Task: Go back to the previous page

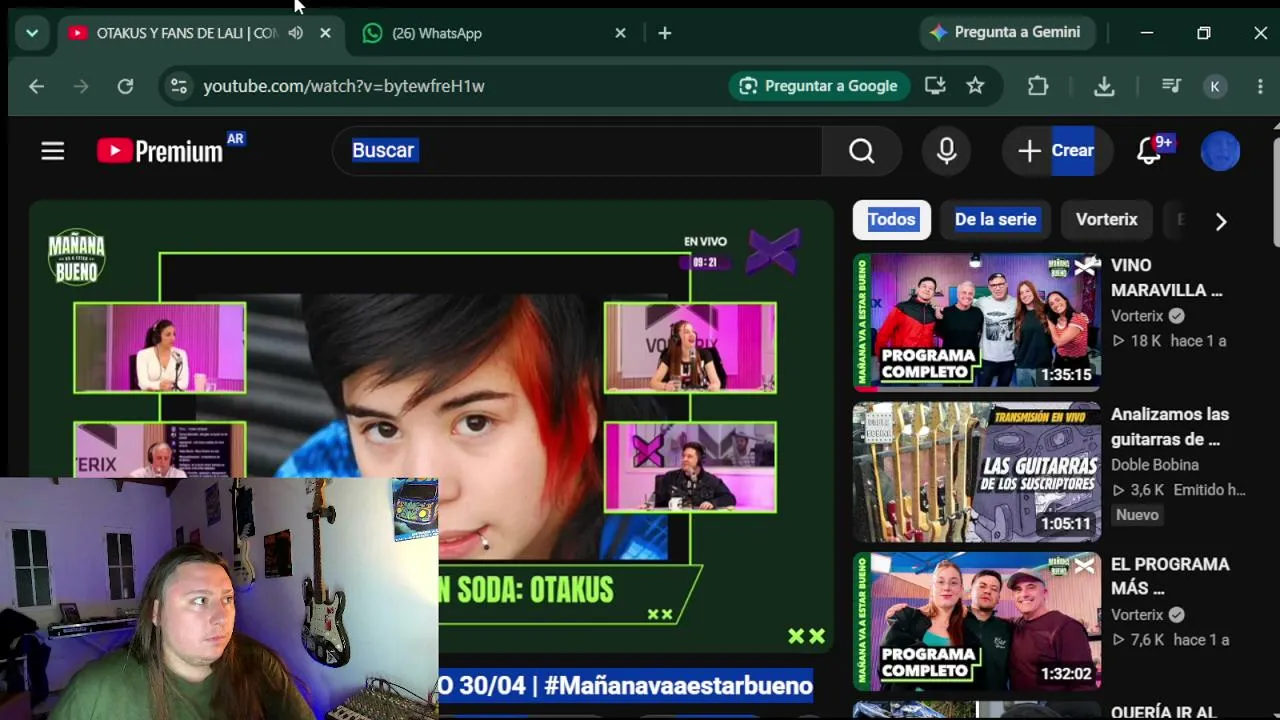Action: (x=37, y=86)
